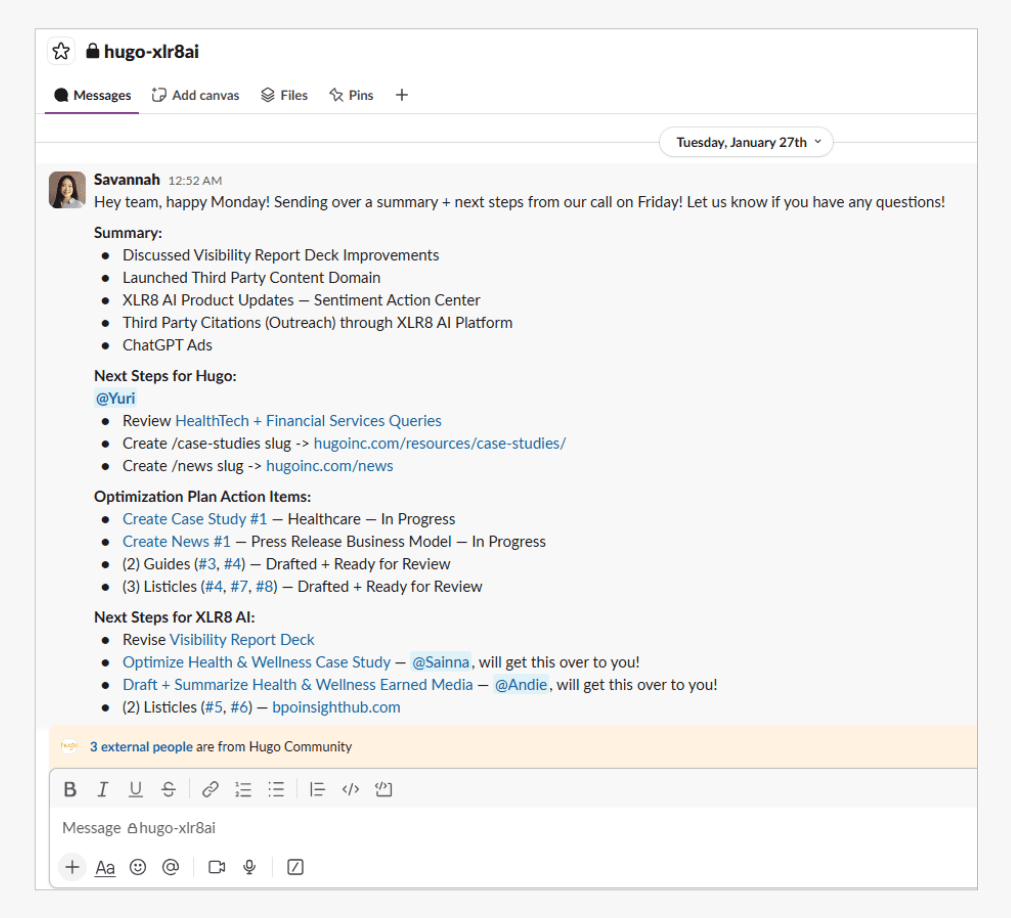
Task: Insert a hyperlink using the link icon
Action: [209, 789]
